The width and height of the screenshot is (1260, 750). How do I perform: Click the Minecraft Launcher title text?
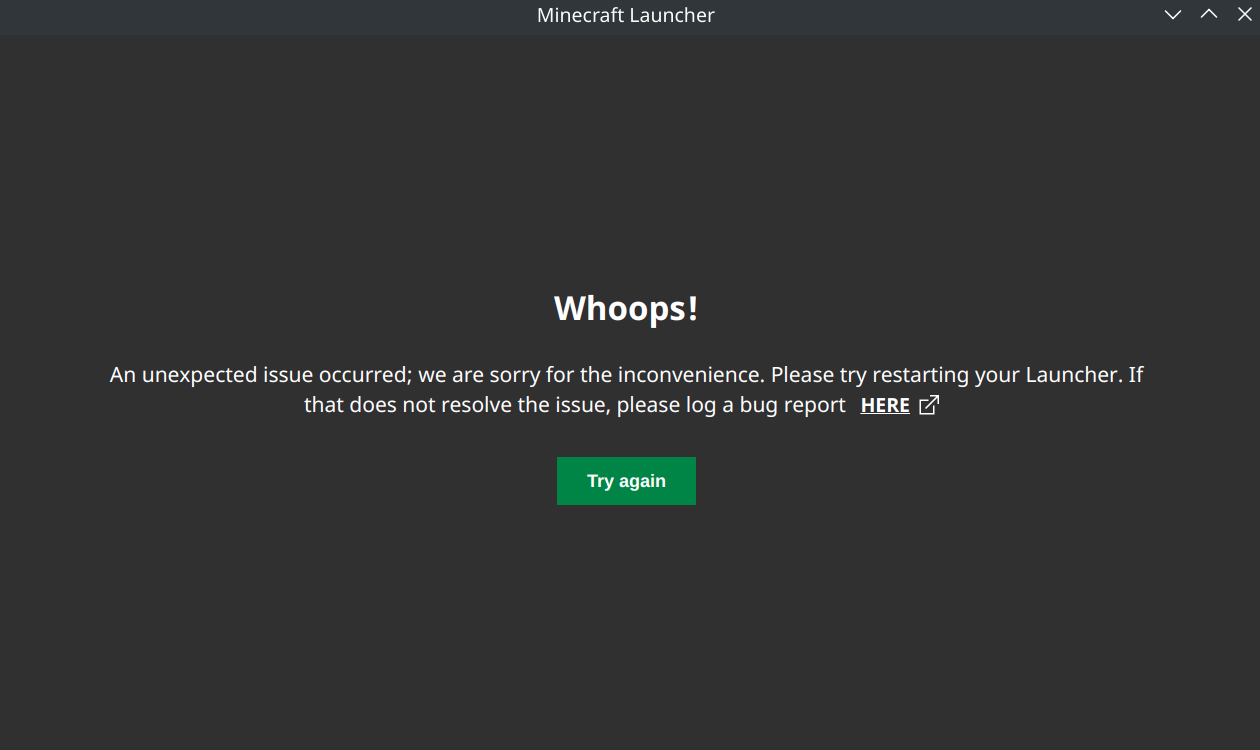pyautogui.click(x=626, y=15)
